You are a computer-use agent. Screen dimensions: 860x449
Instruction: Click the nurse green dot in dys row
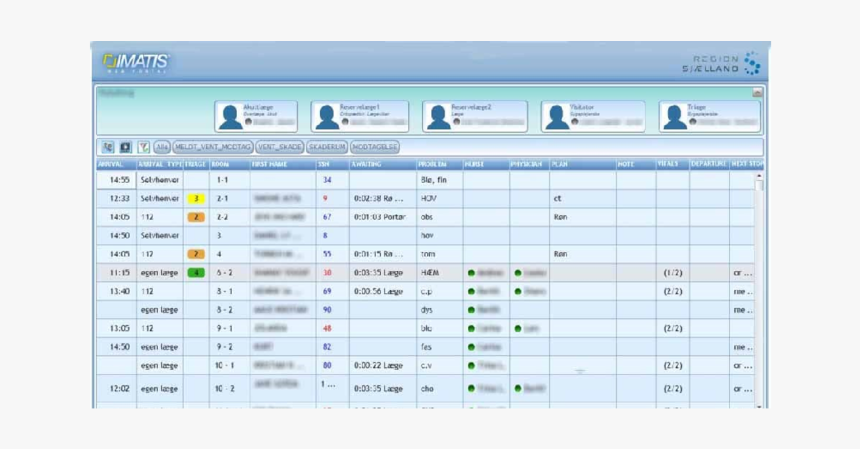click(471, 310)
